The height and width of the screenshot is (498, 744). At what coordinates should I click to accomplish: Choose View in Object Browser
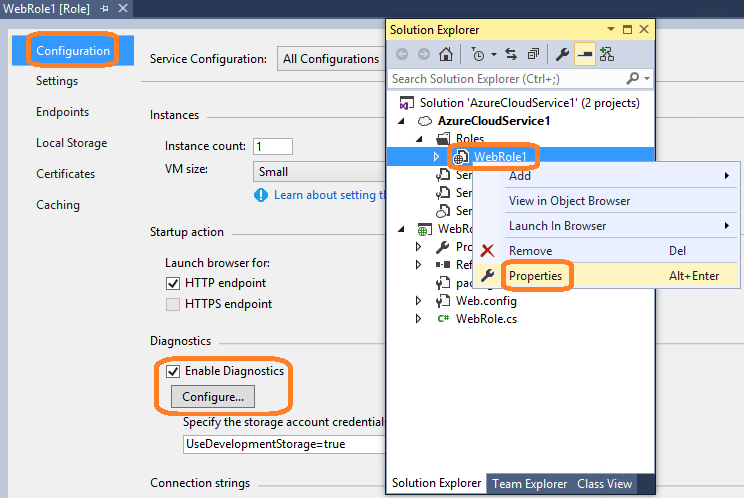[x=607, y=201]
